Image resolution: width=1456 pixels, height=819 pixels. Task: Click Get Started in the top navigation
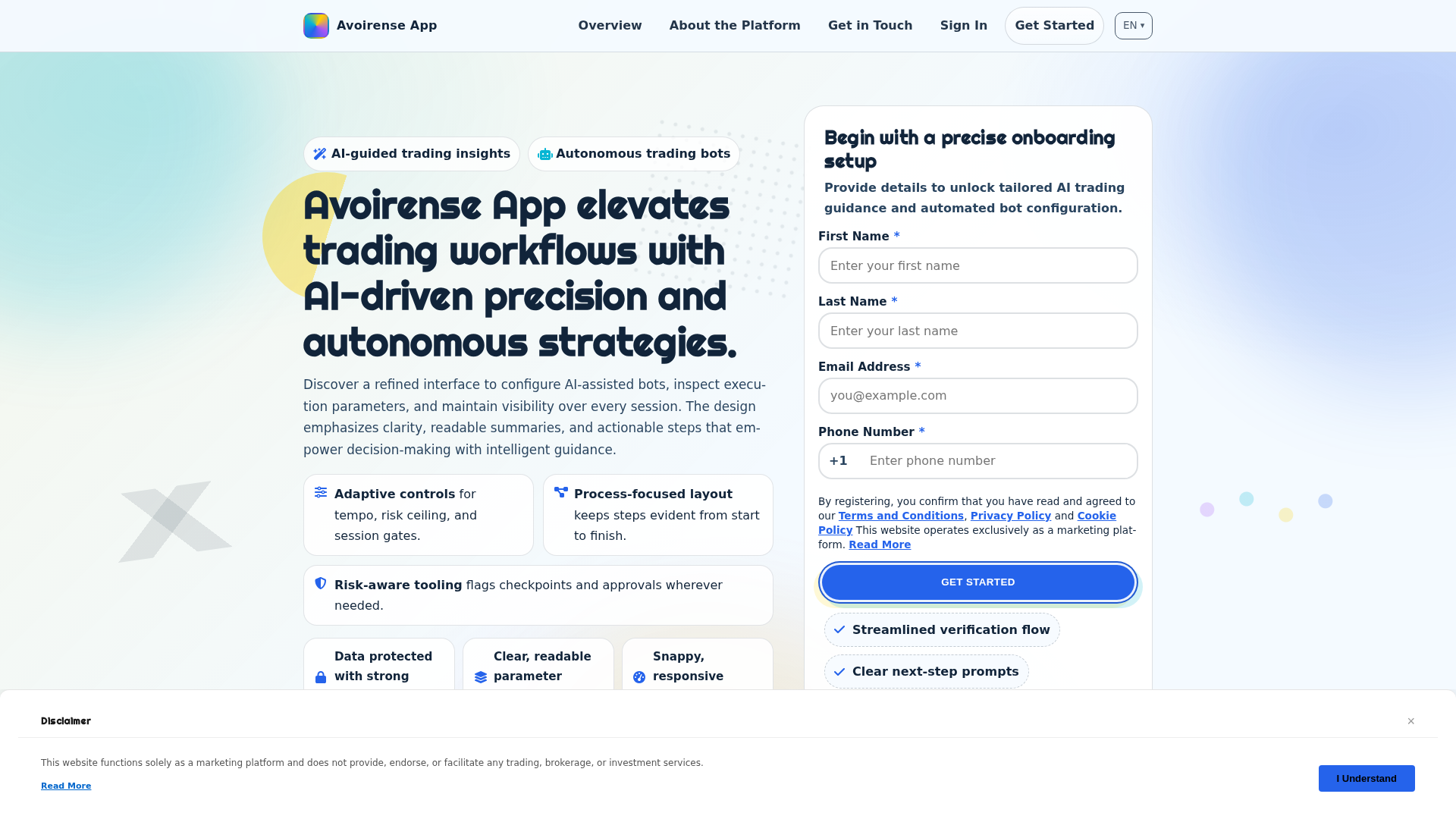point(1054,26)
